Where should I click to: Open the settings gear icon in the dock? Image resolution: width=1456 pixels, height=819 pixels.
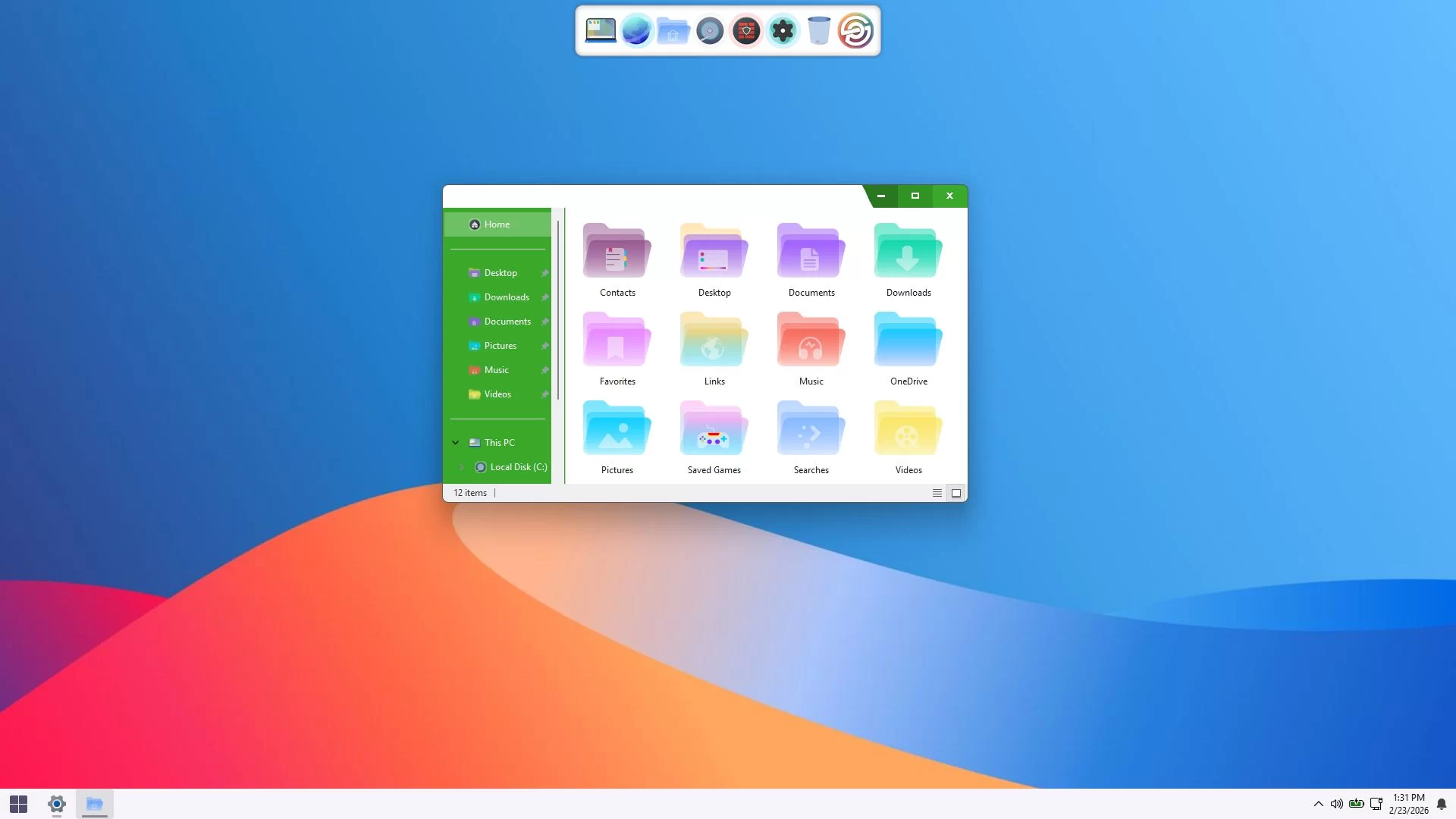tap(783, 31)
